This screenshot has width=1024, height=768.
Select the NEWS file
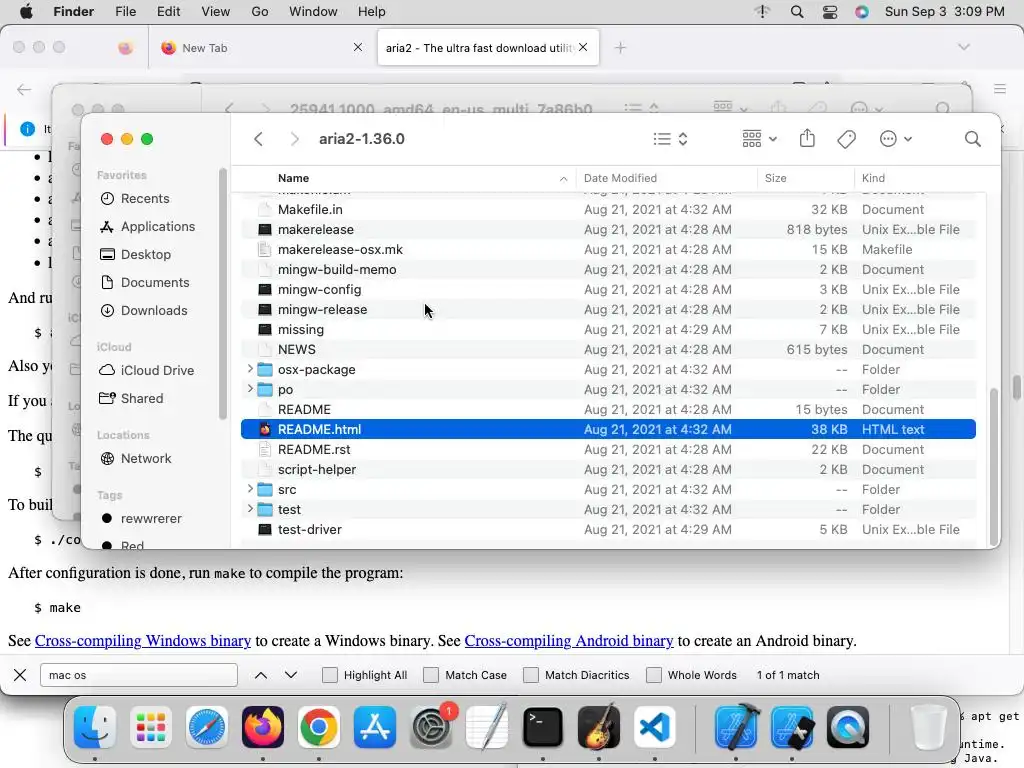click(x=608, y=349)
